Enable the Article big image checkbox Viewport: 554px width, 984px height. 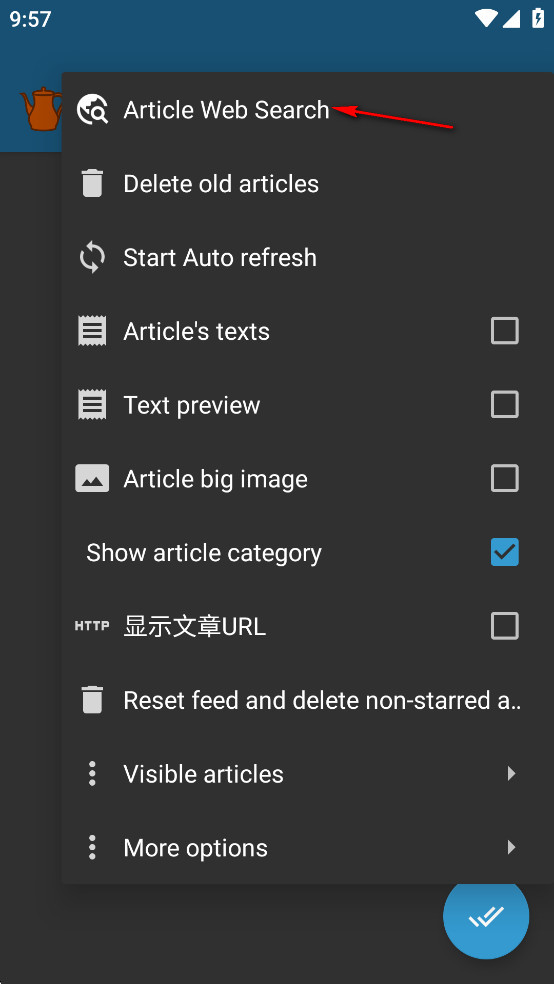pyautogui.click(x=505, y=479)
